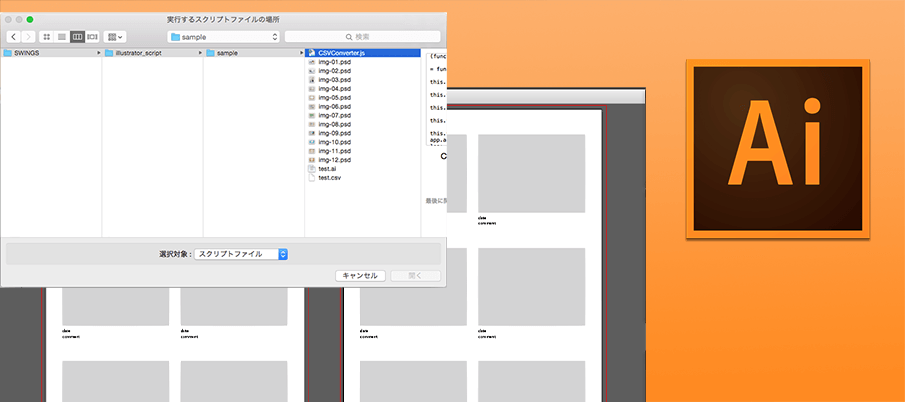Screen dimensions: 905x402
Task: Select the SWINGS folder
Action: coord(51,53)
